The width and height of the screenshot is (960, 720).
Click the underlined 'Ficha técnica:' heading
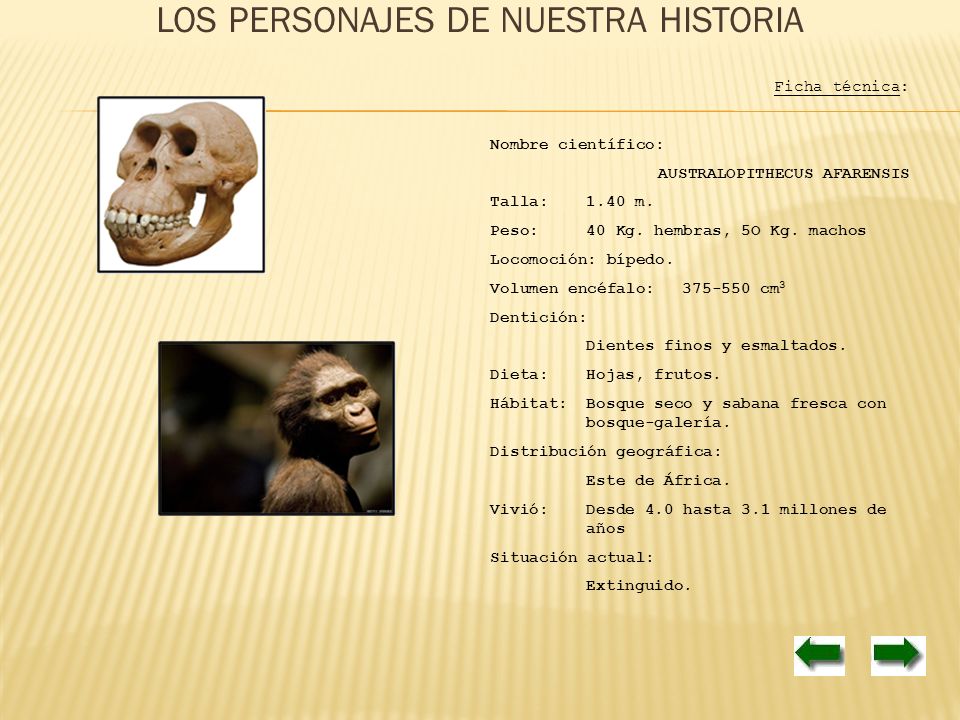click(x=841, y=87)
